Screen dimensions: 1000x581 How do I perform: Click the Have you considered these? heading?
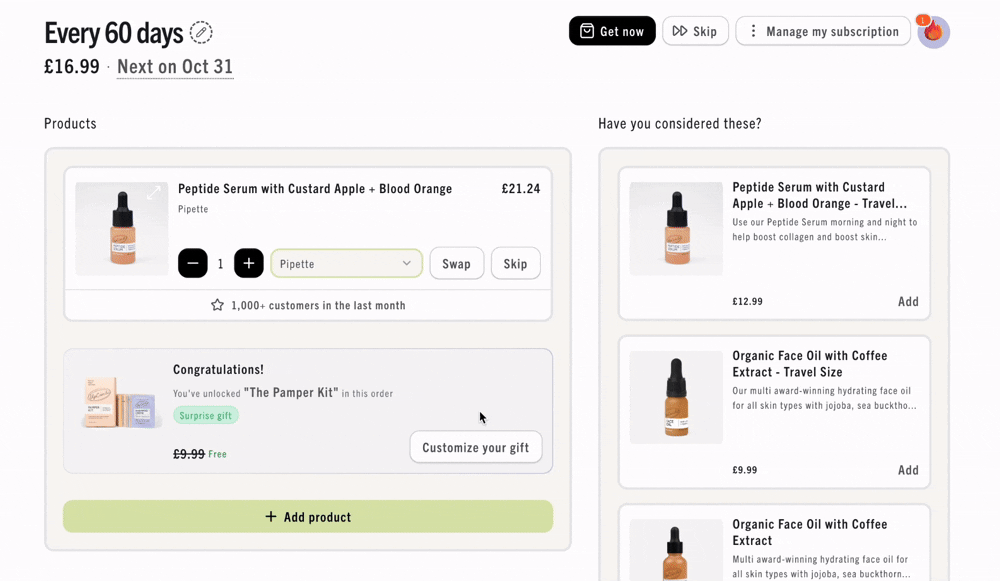(x=680, y=124)
